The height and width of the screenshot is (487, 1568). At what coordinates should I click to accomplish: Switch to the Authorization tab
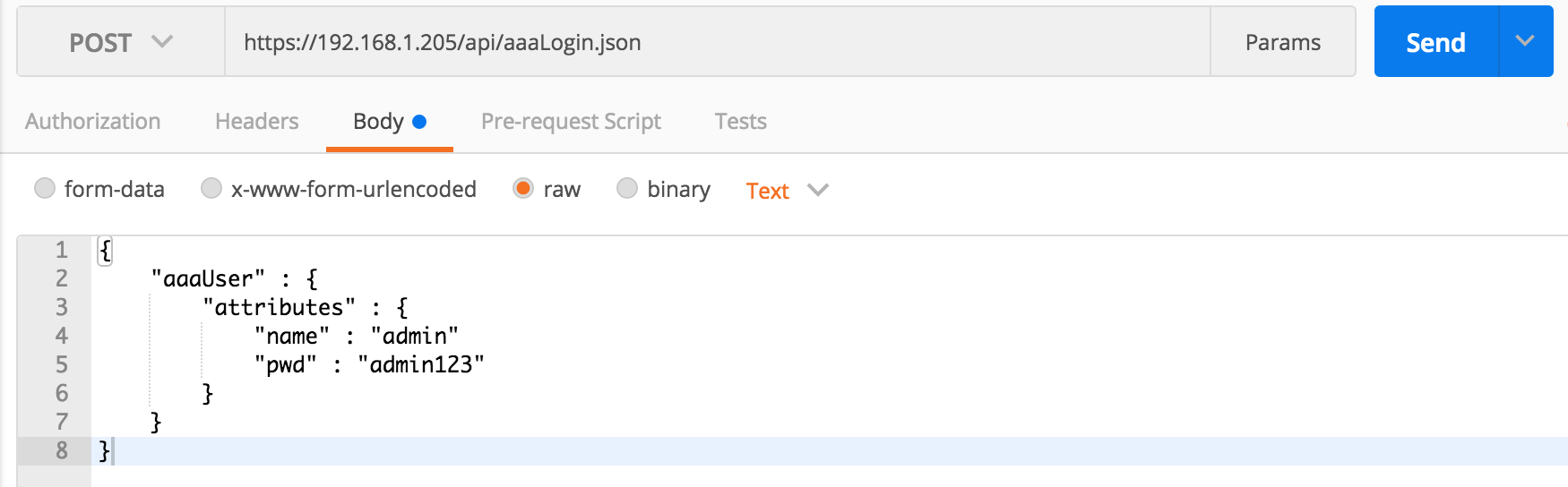click(x=93, y=121)
